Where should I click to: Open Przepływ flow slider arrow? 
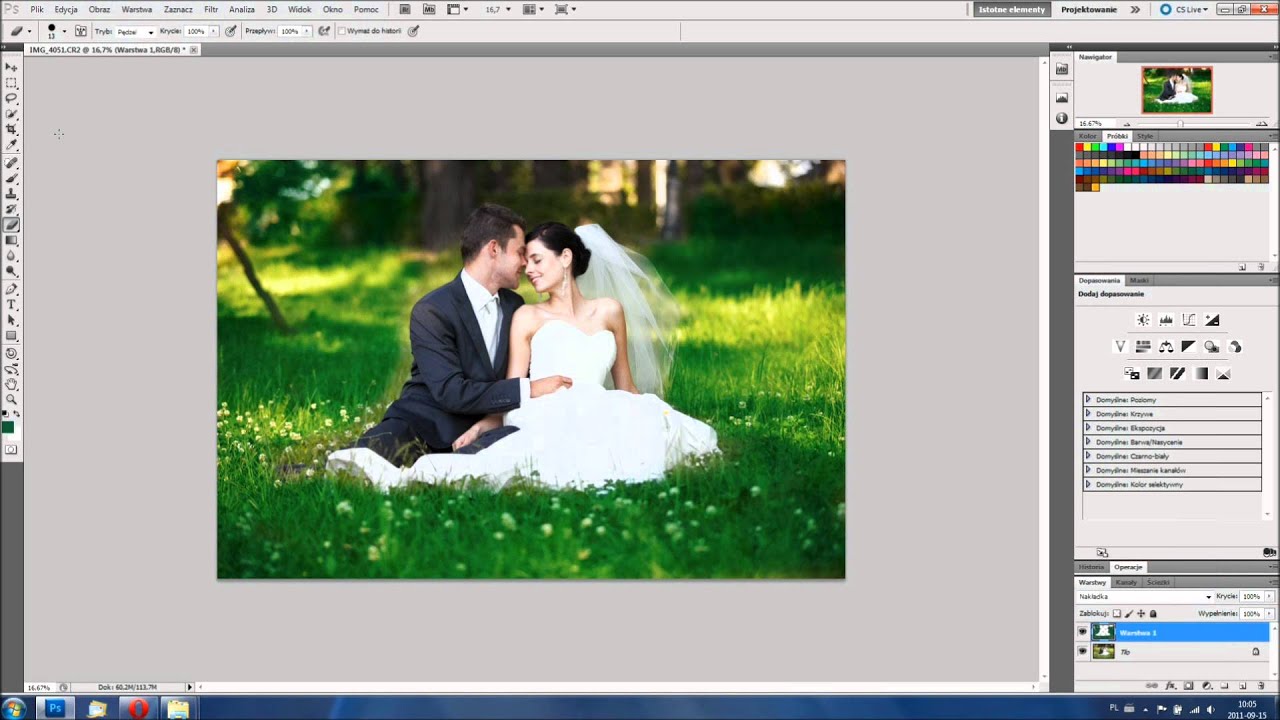click(x=307, y=31)
